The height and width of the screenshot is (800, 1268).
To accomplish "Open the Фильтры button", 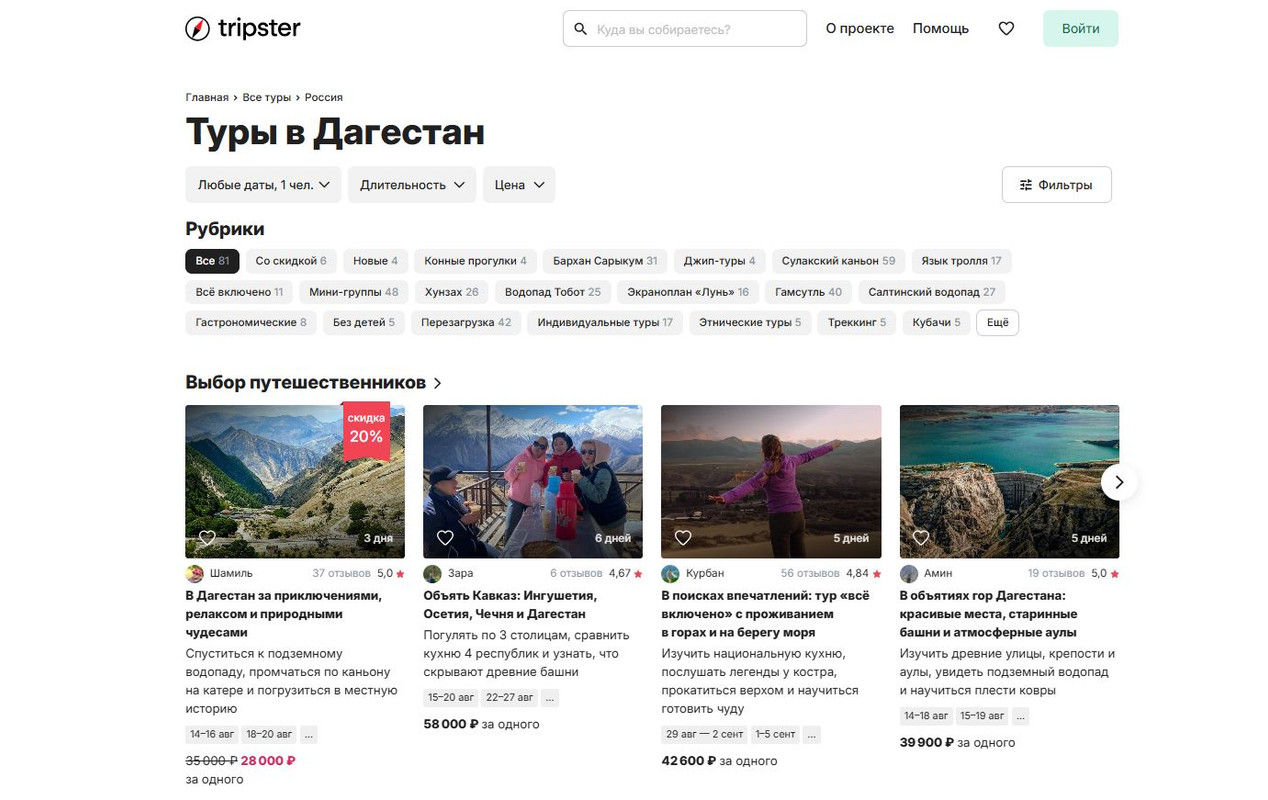I will [x=1057, y=185].
